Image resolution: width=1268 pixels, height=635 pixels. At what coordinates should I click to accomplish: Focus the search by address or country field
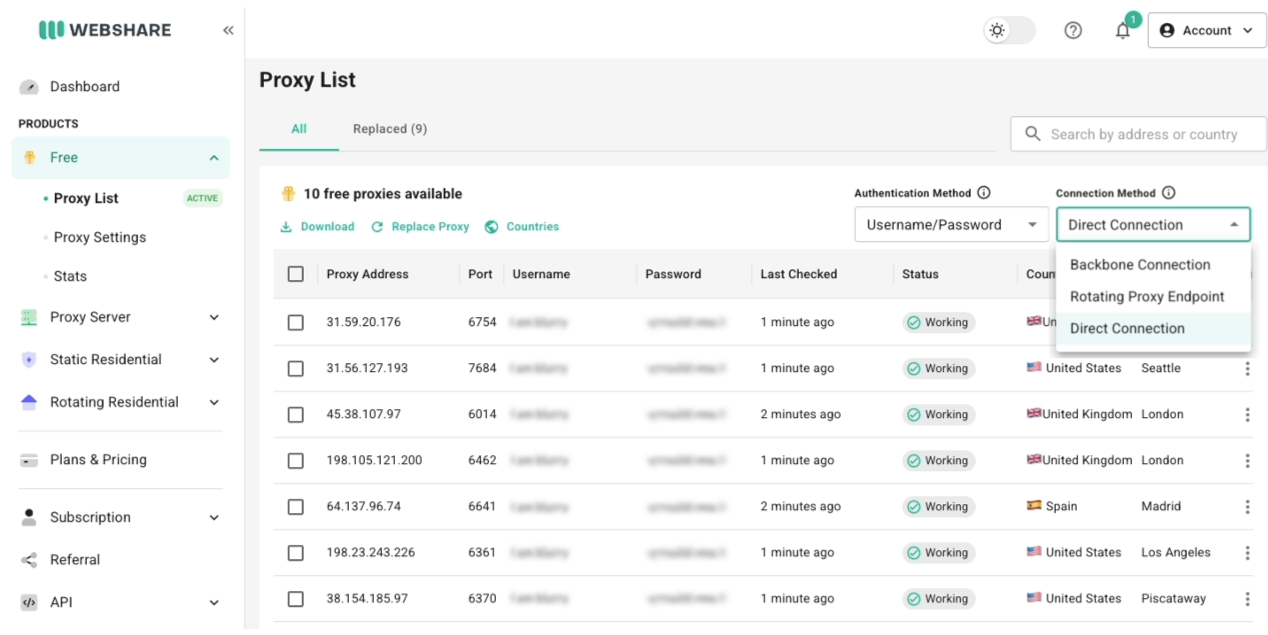1139,134
